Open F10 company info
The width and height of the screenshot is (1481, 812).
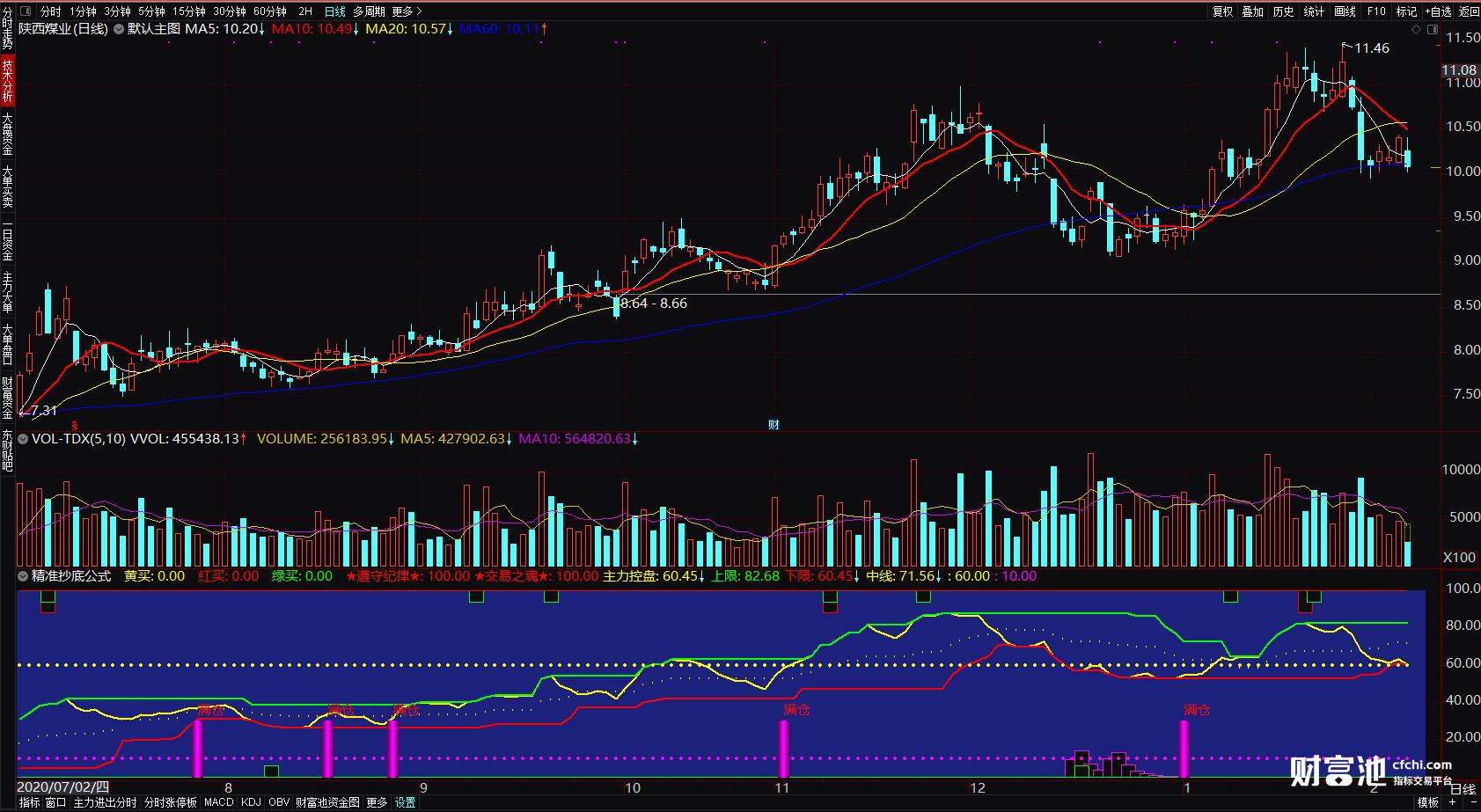coord(1376,11)
